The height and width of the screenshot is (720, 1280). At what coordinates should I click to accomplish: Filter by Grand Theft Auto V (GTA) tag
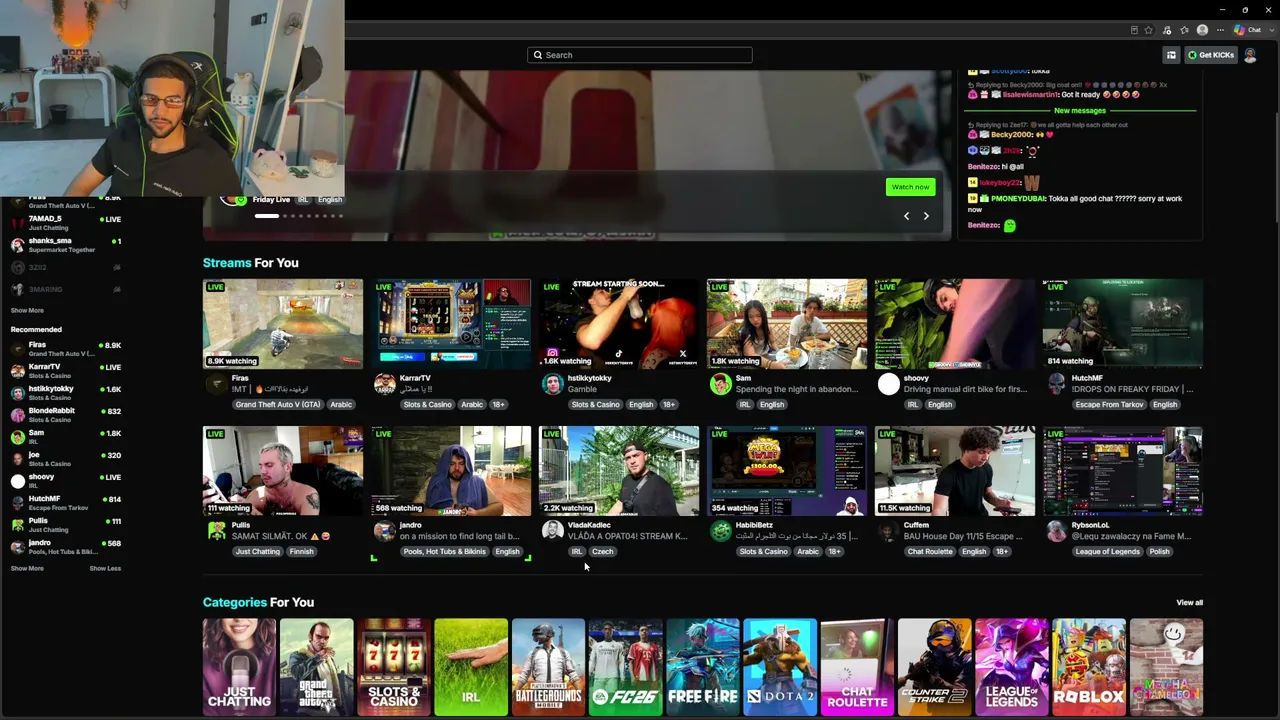click(x=278, y=405)
